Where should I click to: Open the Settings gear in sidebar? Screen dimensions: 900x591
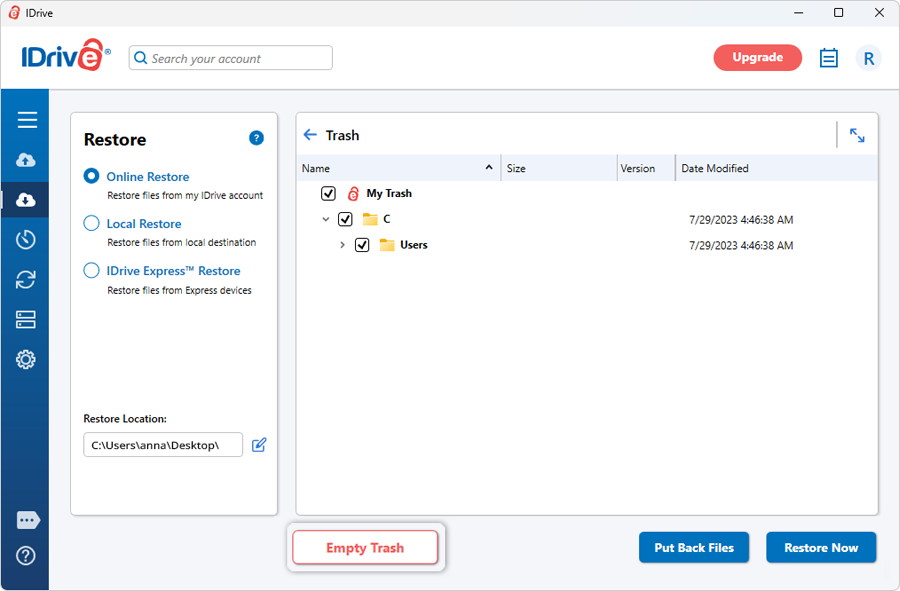[x=27, y=360]
